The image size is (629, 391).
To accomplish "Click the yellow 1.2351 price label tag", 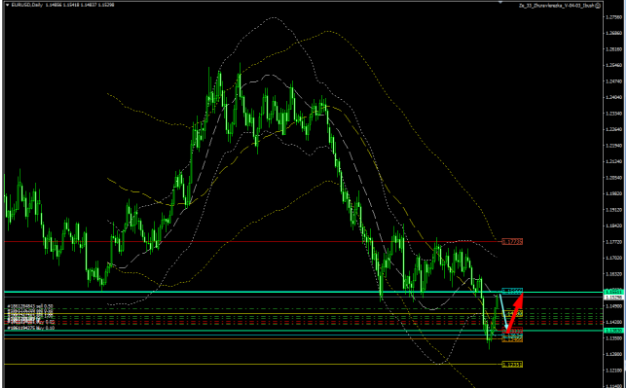I will (x=512, y=365).
